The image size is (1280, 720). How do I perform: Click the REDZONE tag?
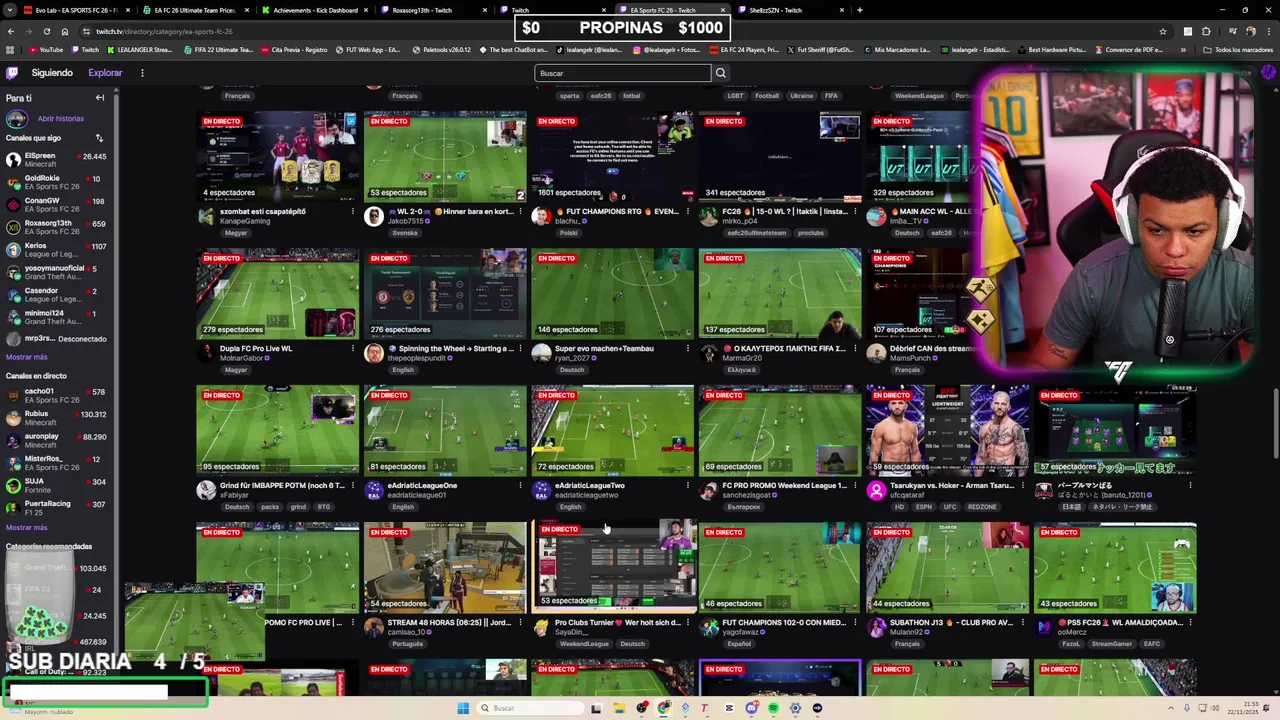point(982,507)
